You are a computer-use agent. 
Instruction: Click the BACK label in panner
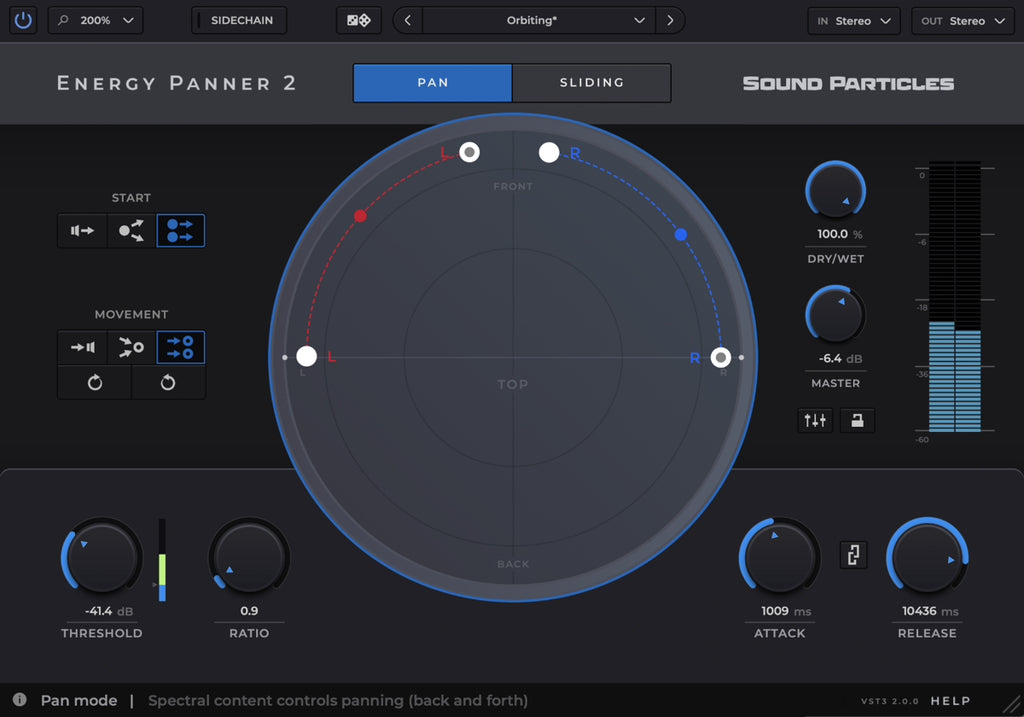[x=513, y=564]
